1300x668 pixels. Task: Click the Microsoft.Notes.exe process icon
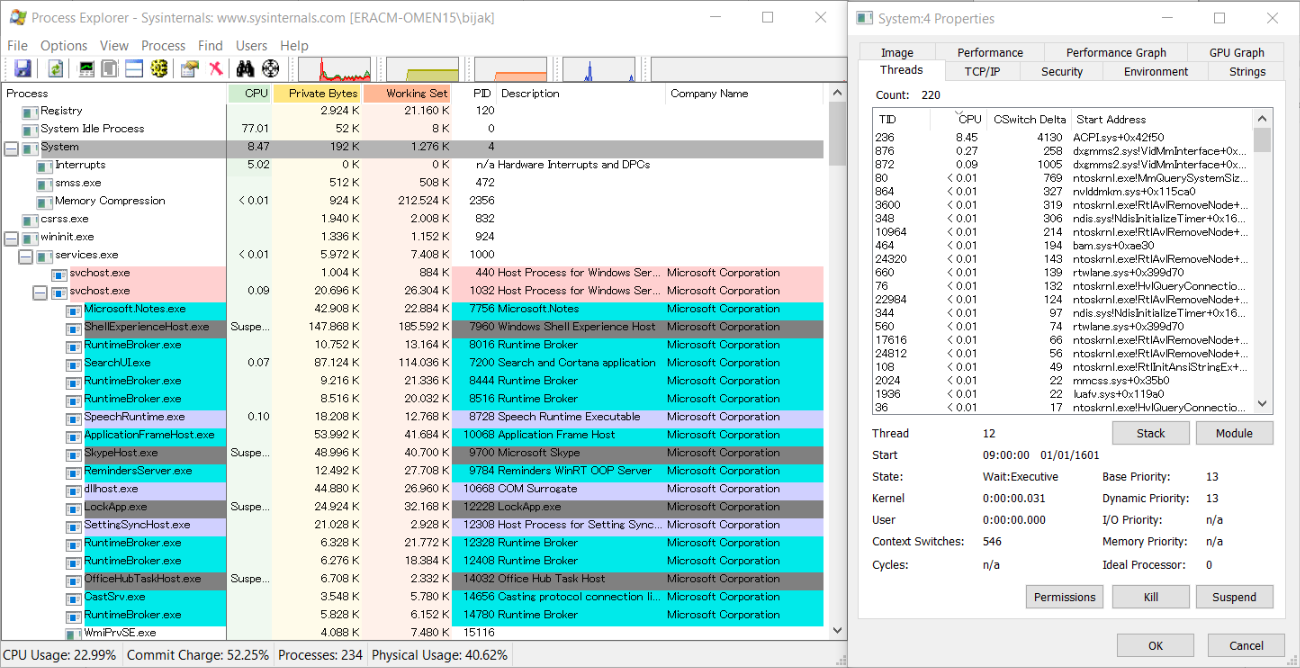74,309
